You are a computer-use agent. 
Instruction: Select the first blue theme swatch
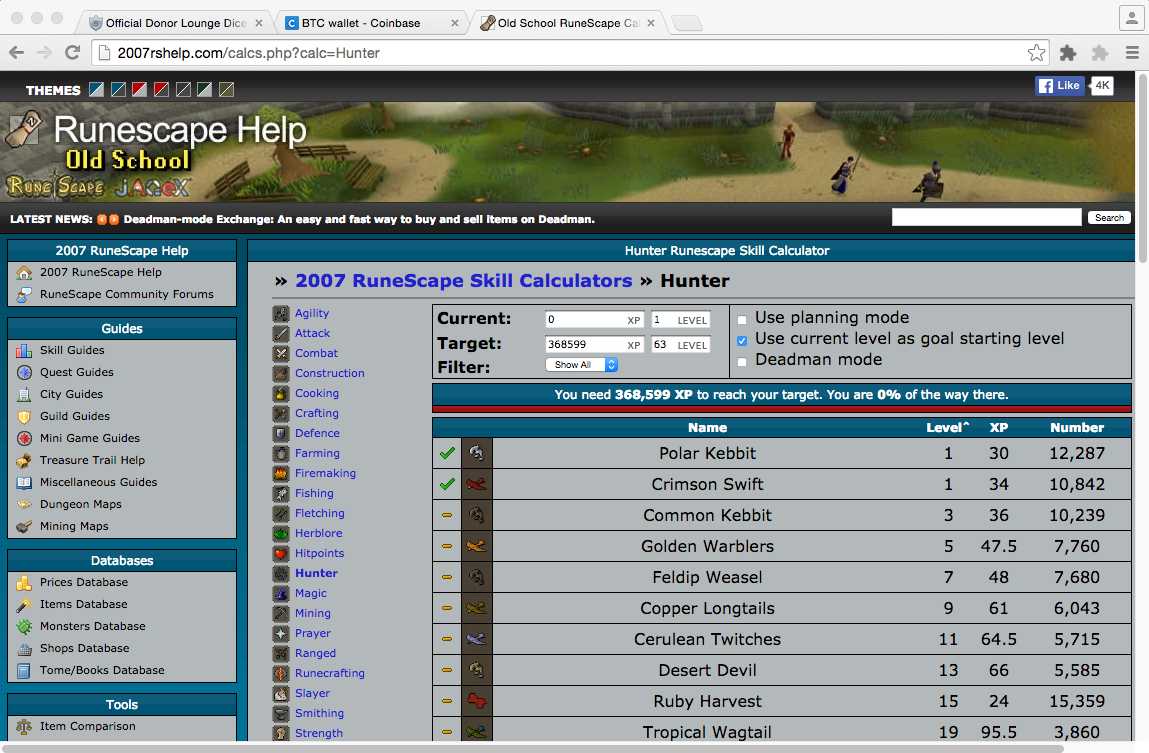(97, 89)
